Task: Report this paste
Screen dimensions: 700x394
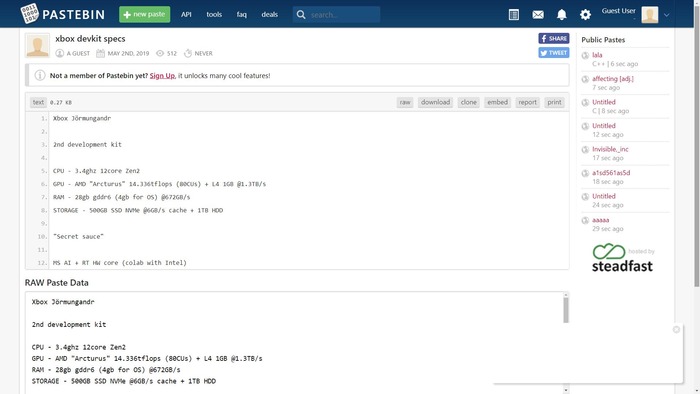Action: [x=527, y=102]
